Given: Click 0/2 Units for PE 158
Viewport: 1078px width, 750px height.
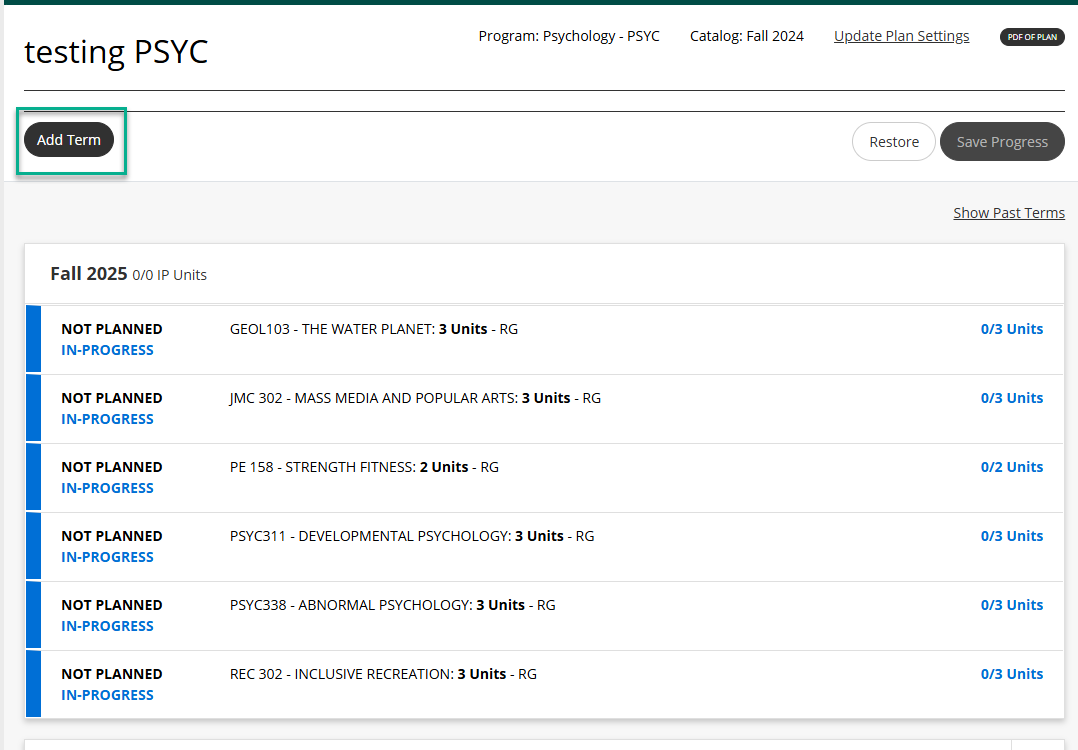Looking at the screenshot, I should tap(1011, 467).
